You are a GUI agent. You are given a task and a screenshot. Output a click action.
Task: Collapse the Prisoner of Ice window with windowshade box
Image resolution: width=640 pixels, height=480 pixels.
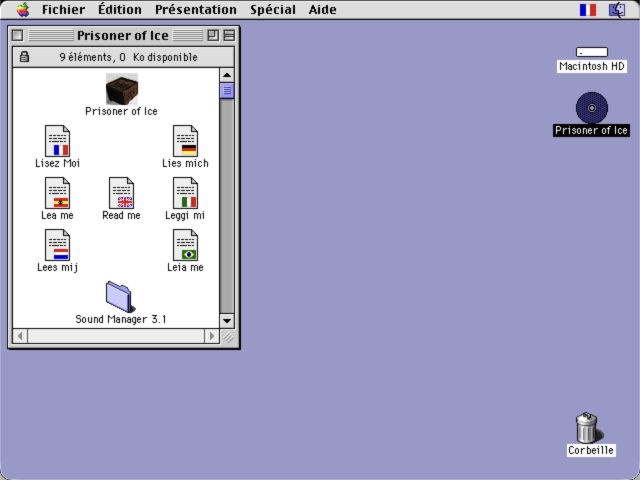tap(229, 36)
